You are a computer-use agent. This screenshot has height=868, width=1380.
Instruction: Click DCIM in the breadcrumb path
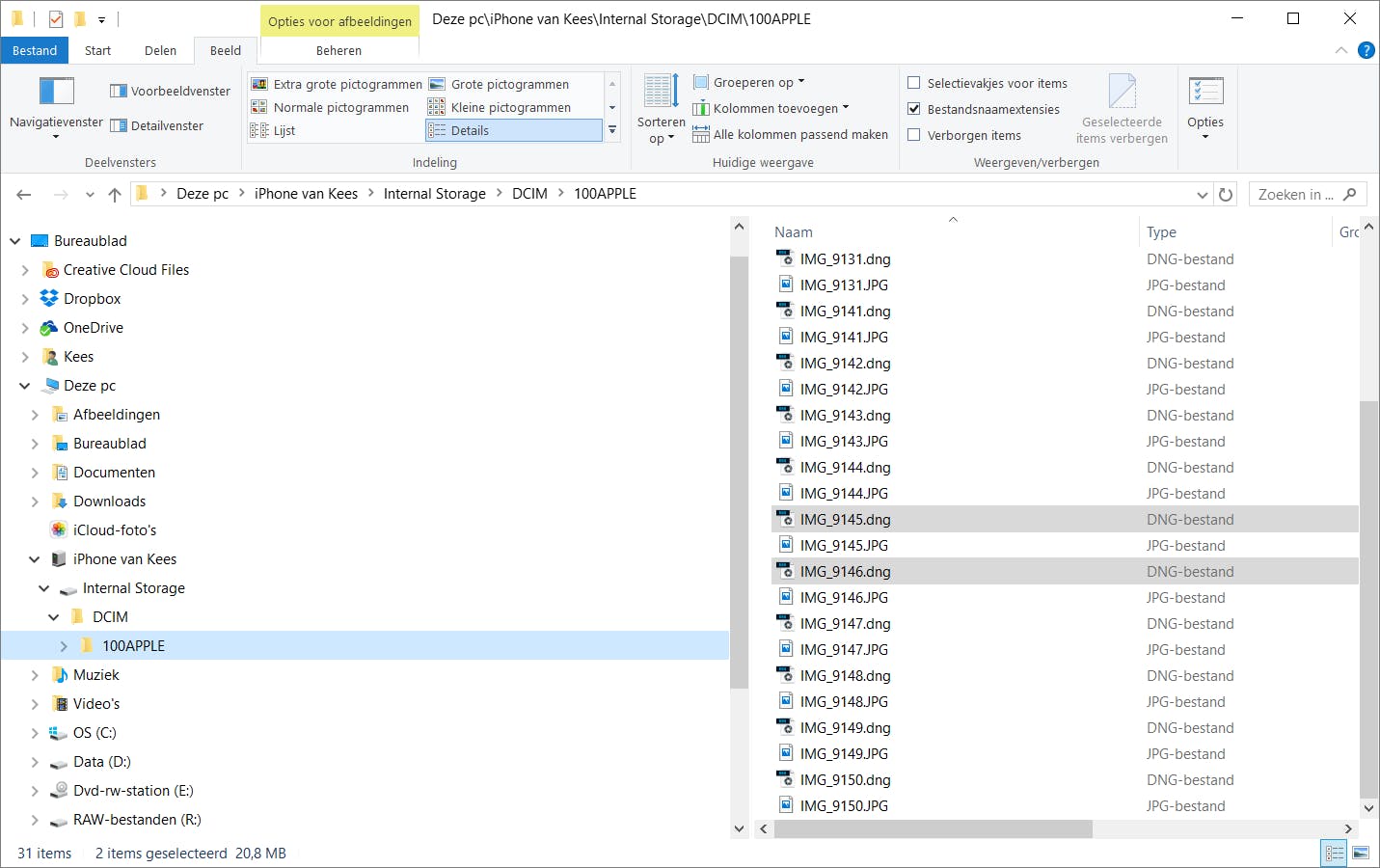(x=529, y=194)
